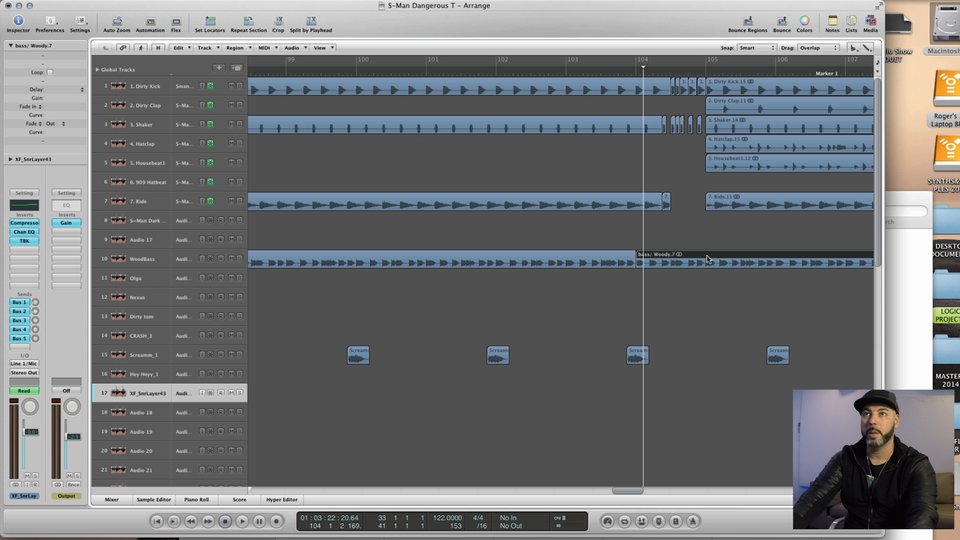Open the Drag mode dropdown
The width and height of the screenshot is (960, 540).
[818, 47]
